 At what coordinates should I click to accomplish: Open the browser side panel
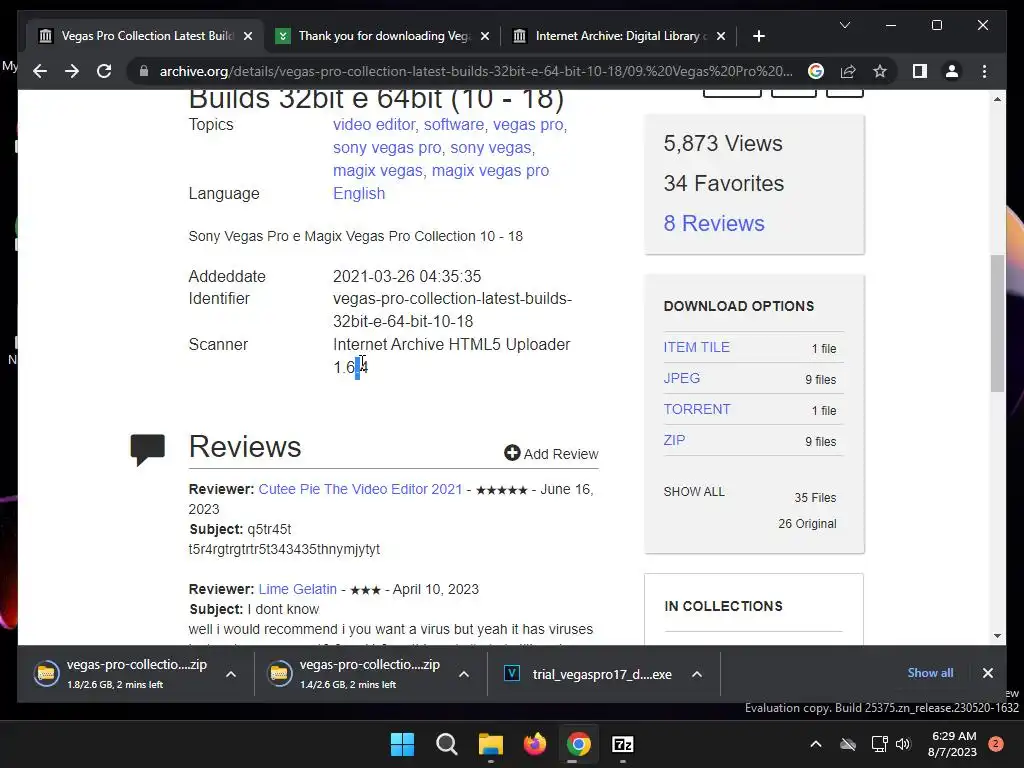[920, 71]
